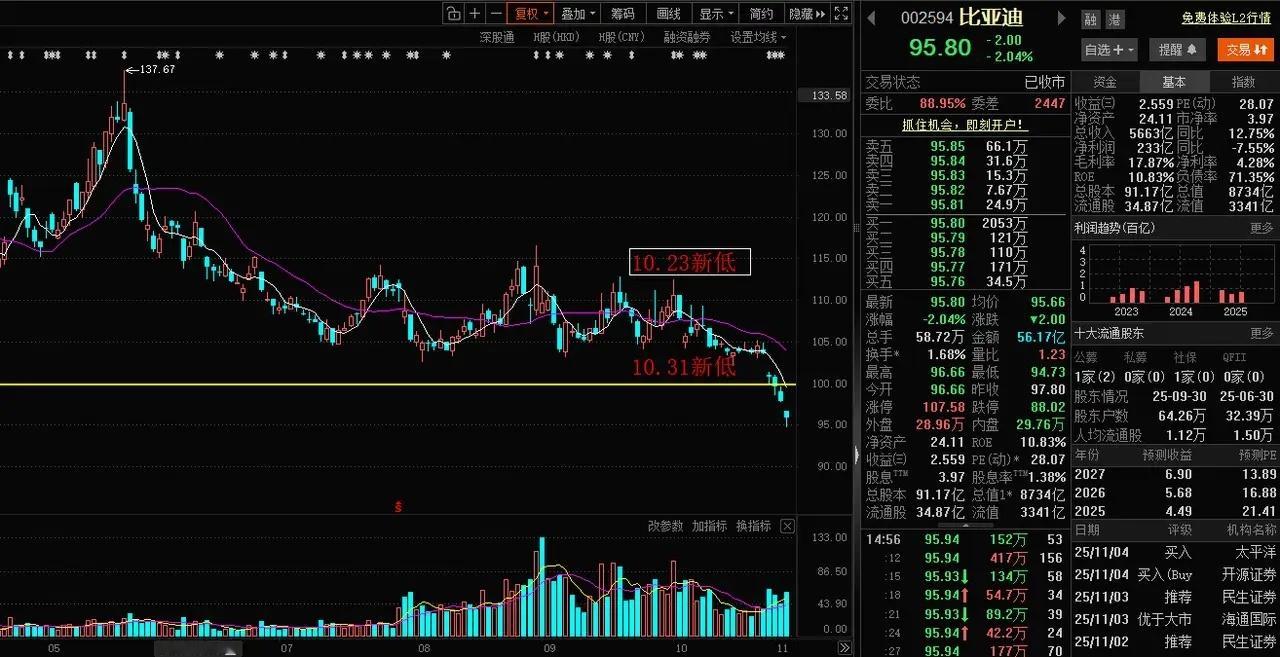Viewport: 1280px width, 657px height.
Task: Click 改参数 in the volume panel
Action: [665, 526]
